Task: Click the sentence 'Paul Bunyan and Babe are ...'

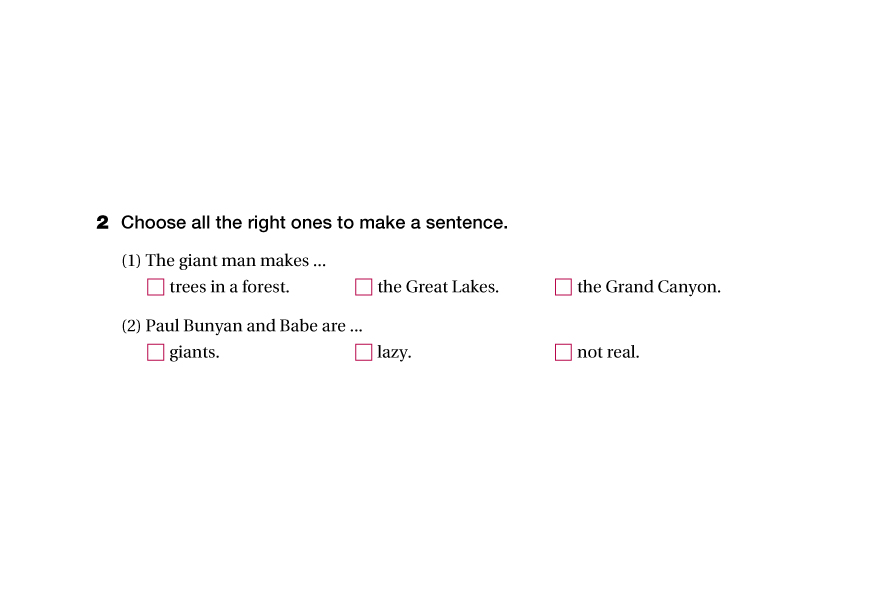Action: [254, 326]
